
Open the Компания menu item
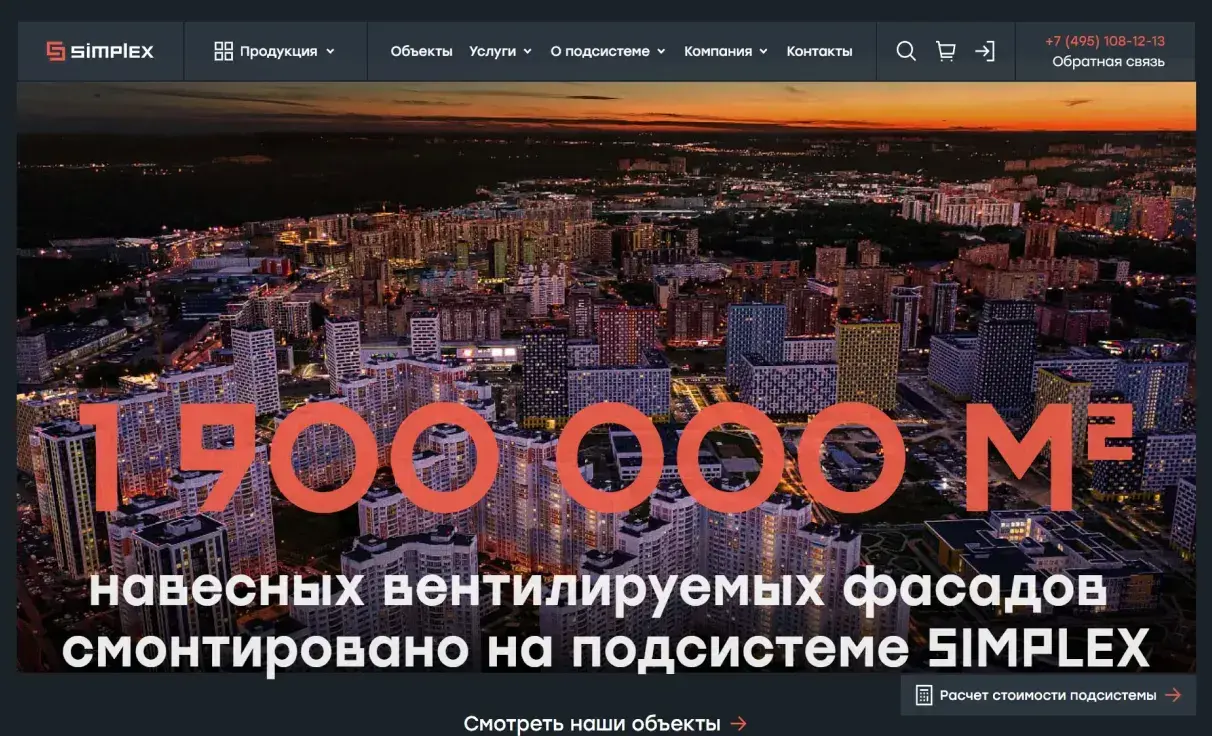pos(718,51)
